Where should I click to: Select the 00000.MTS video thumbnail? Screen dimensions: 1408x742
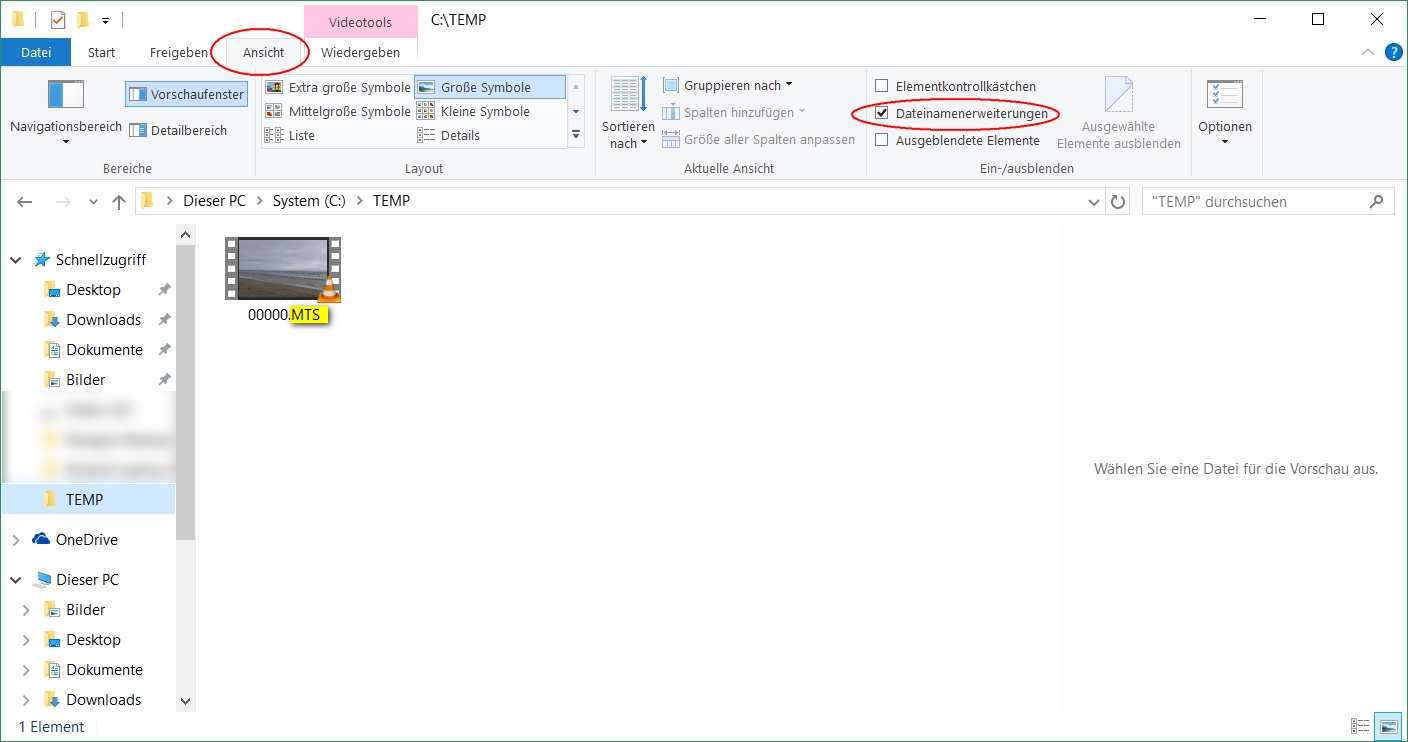click(x=283, y=269)
